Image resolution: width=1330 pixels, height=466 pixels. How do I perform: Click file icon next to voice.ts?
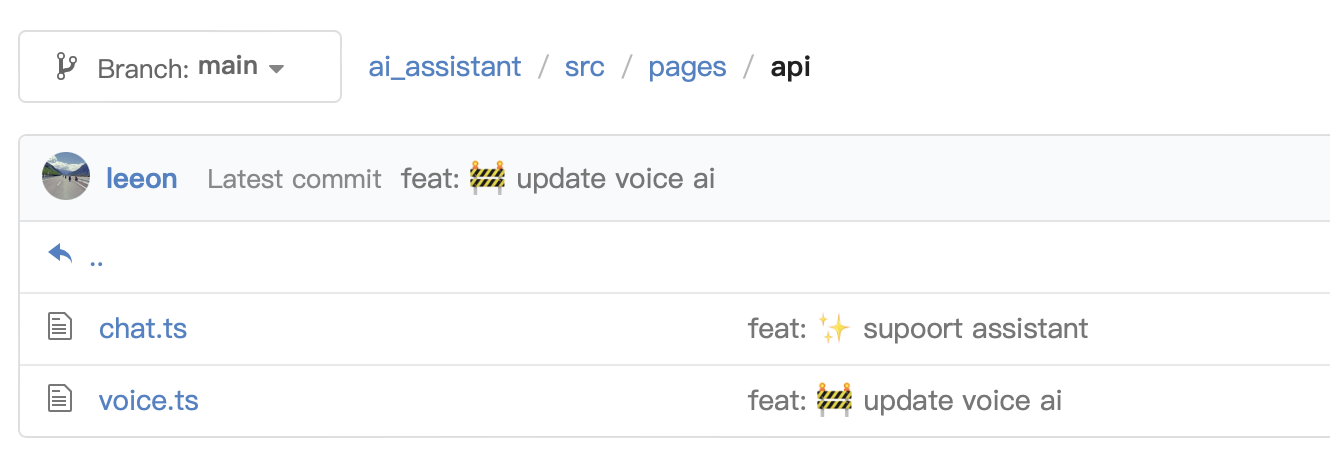coord(61,399)
